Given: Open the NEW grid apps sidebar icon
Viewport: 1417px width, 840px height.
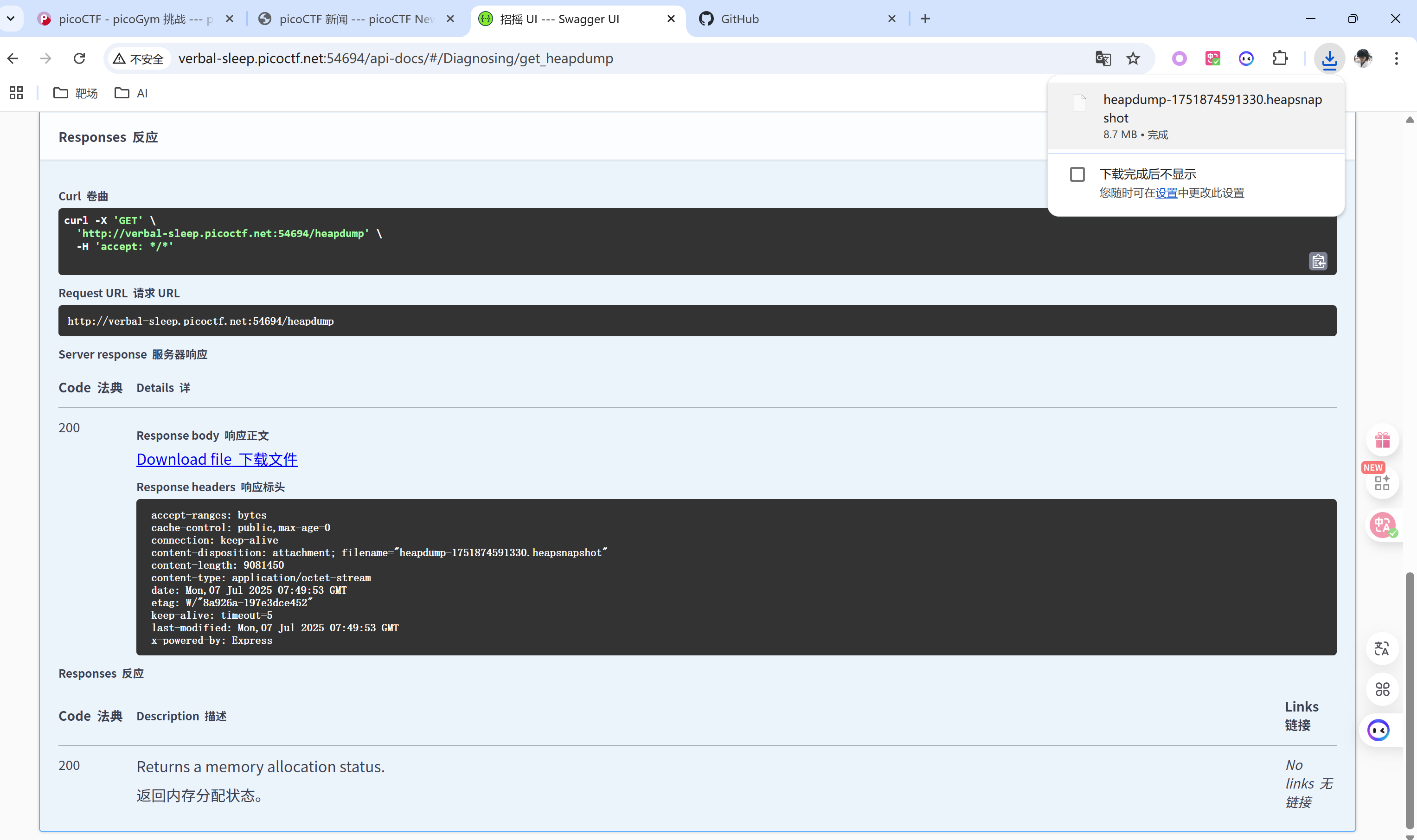Looking at the screenshot, I should click(1383, 482).
